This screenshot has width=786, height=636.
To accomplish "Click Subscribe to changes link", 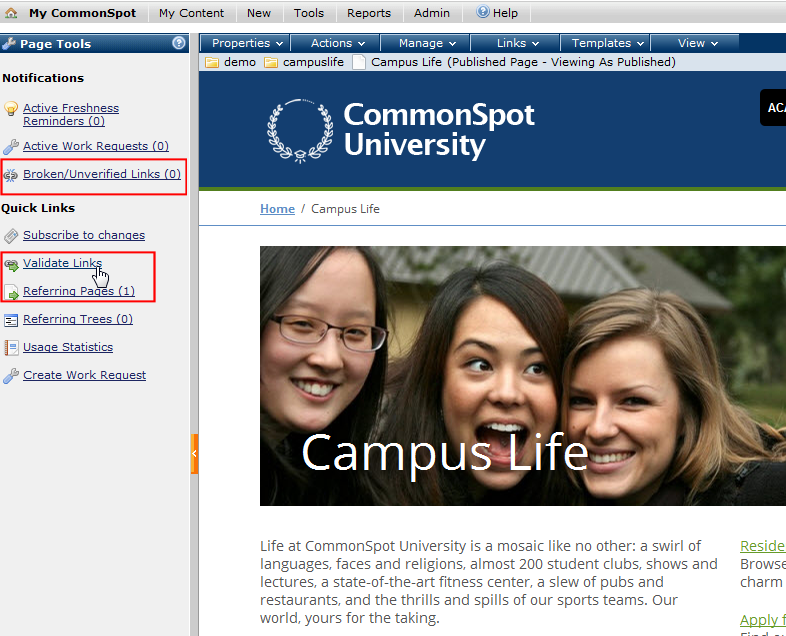I will [x=84, y=235].
